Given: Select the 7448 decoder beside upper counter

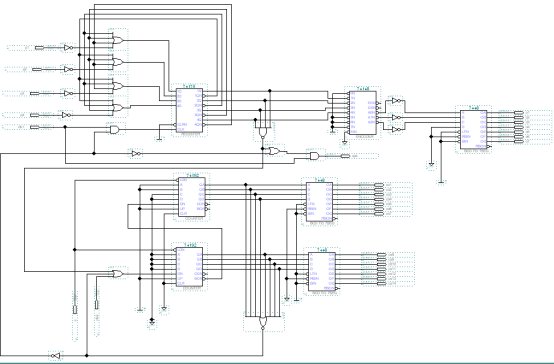Looking at the screenshot, I should (319, 202).
